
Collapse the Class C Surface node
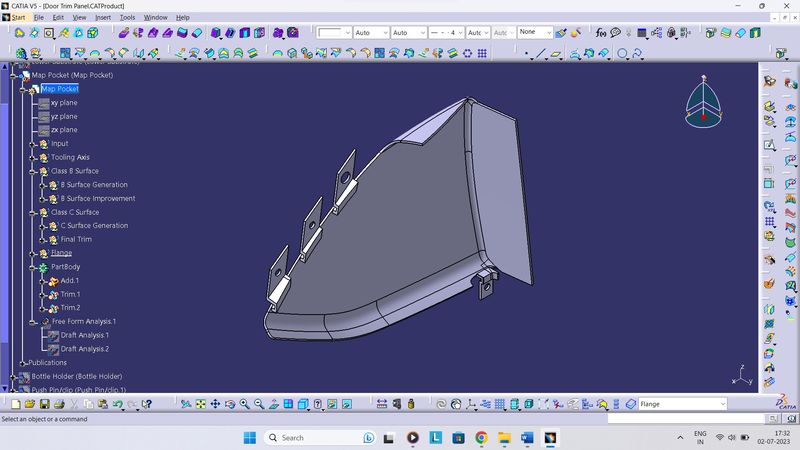(x=33, y=213)
